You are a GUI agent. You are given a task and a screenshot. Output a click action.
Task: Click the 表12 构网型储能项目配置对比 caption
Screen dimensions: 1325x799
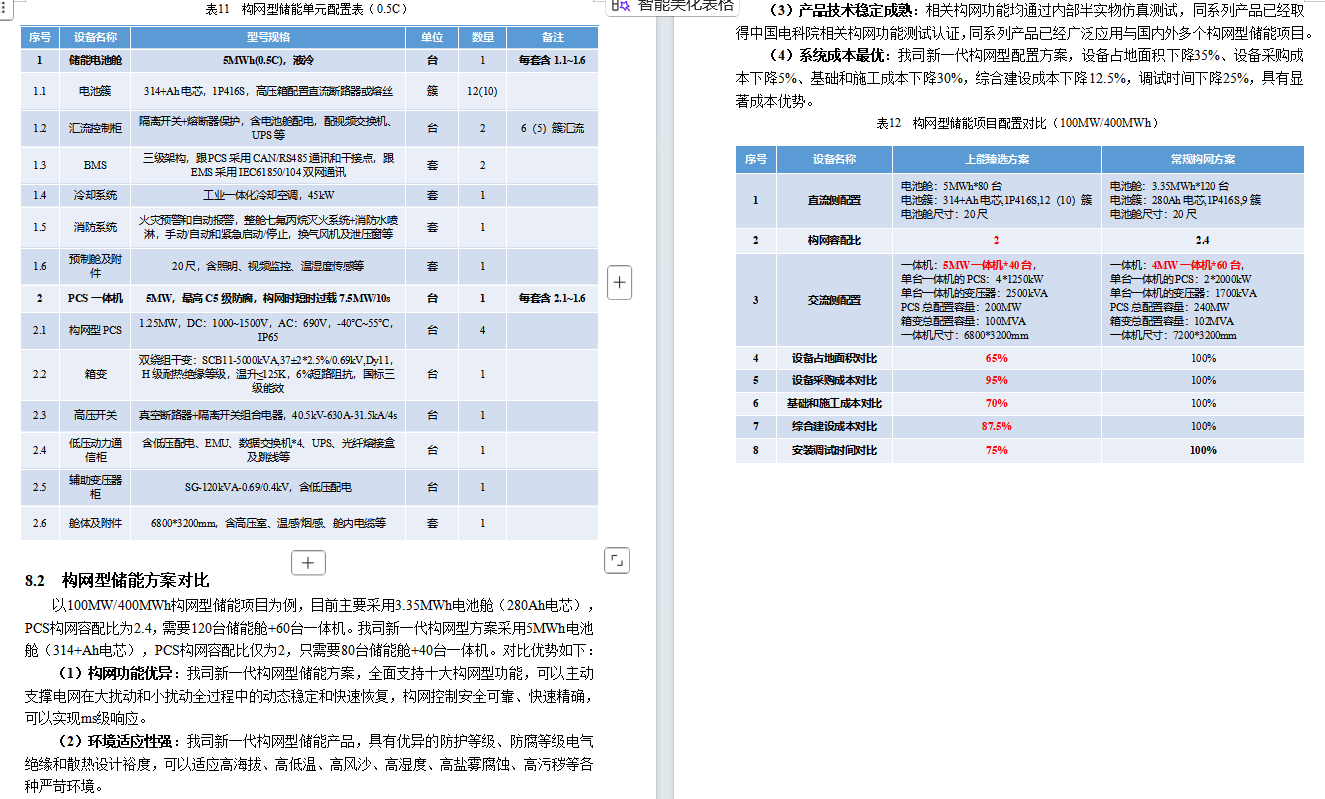1017,123
